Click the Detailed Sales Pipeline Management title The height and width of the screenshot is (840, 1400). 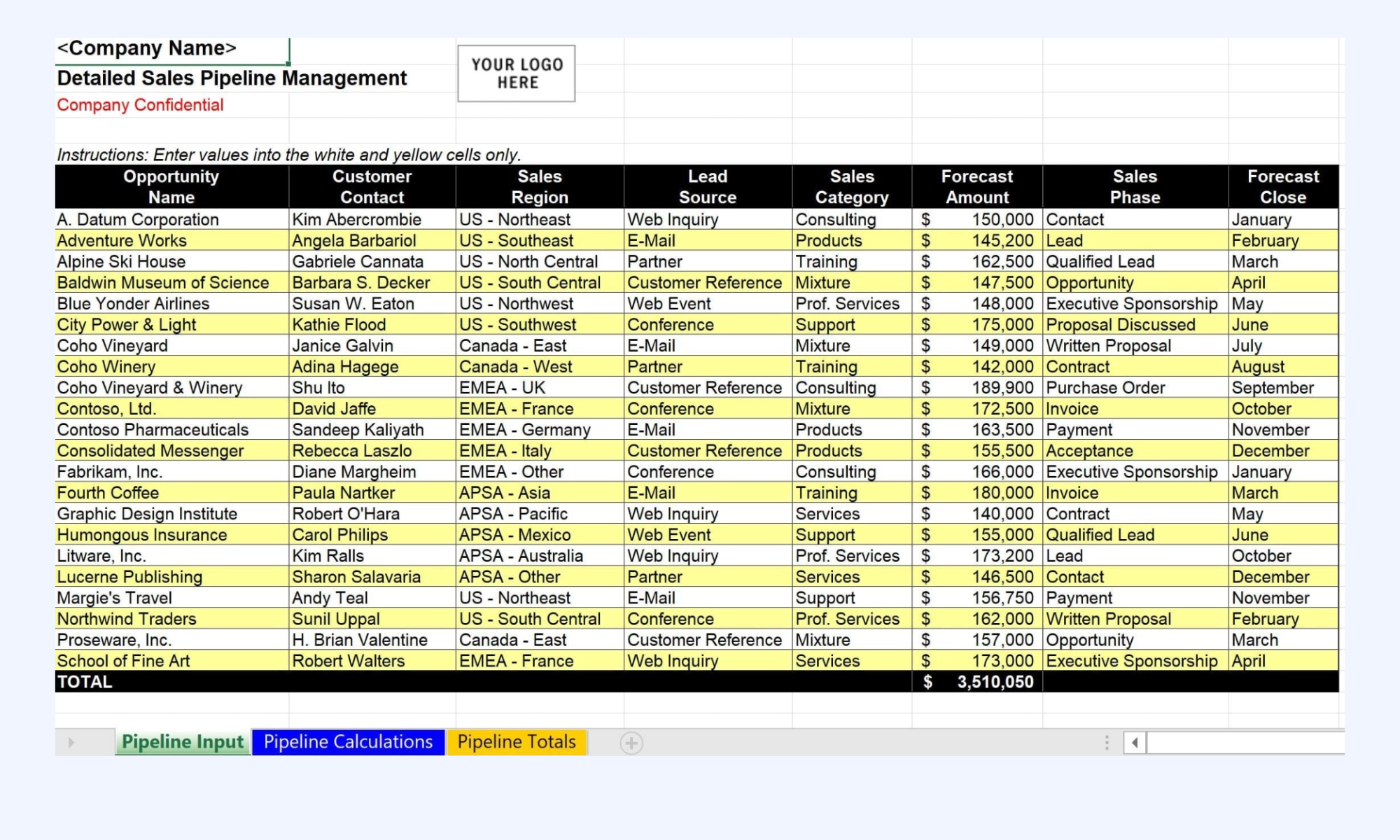pyautogui.click(x=232, y=78)
